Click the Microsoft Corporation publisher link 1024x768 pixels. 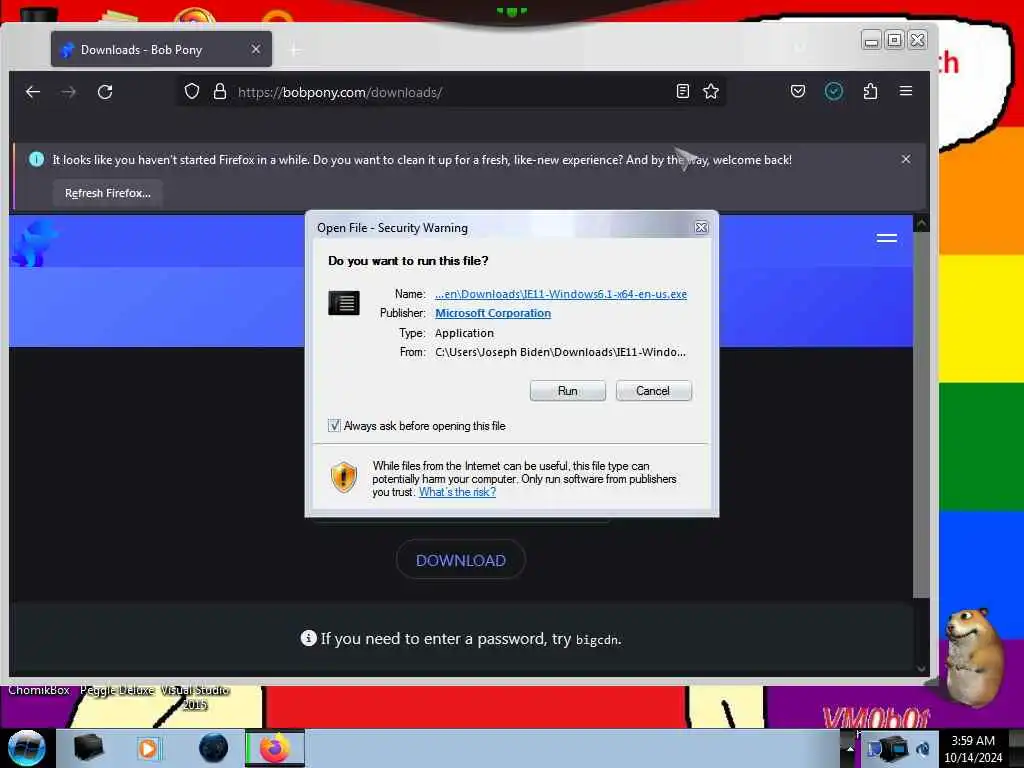(493, 313)
